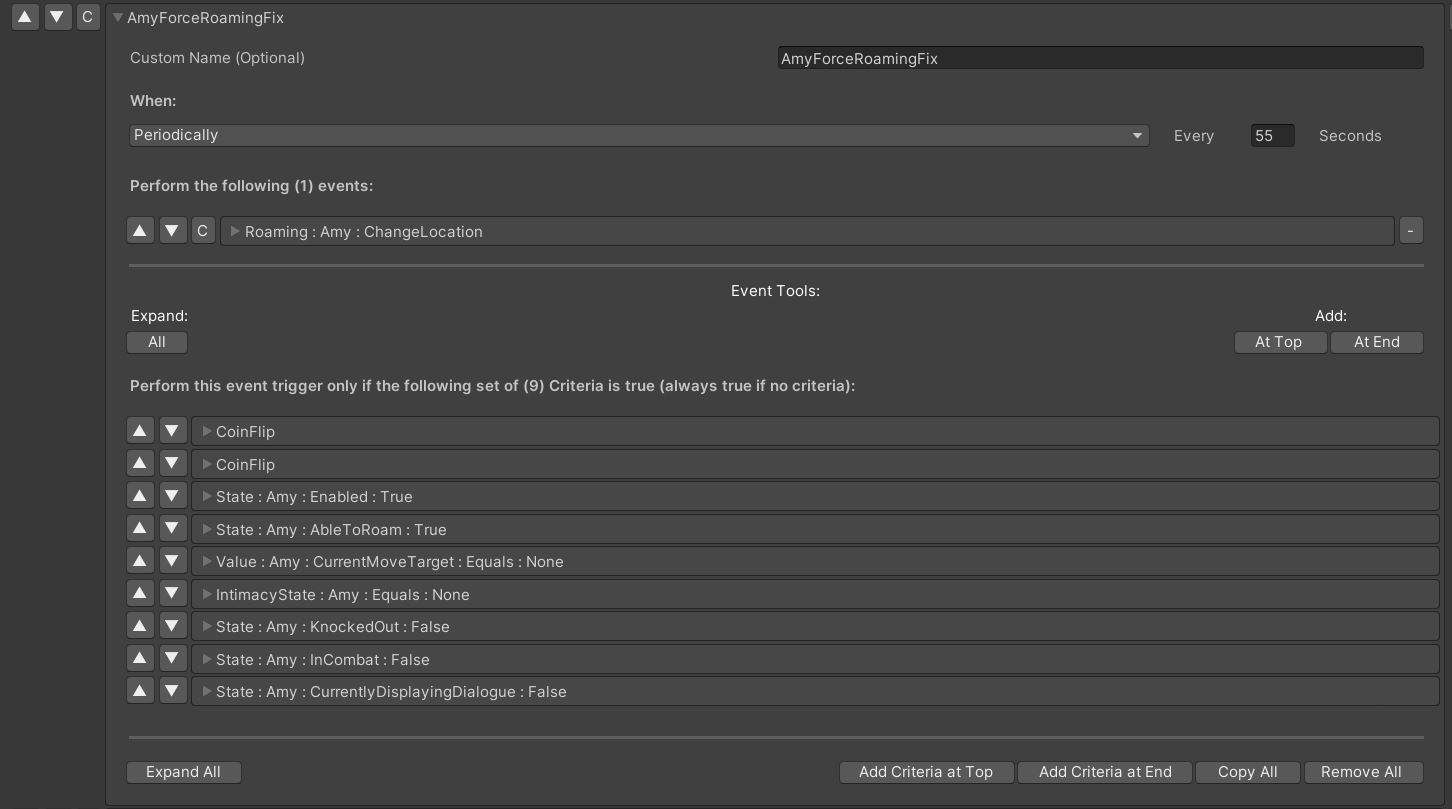Move AmyForceRoamingFix trigger down with top arrow
Screen dimensions: 1452x809
click(x=58, y=17)
